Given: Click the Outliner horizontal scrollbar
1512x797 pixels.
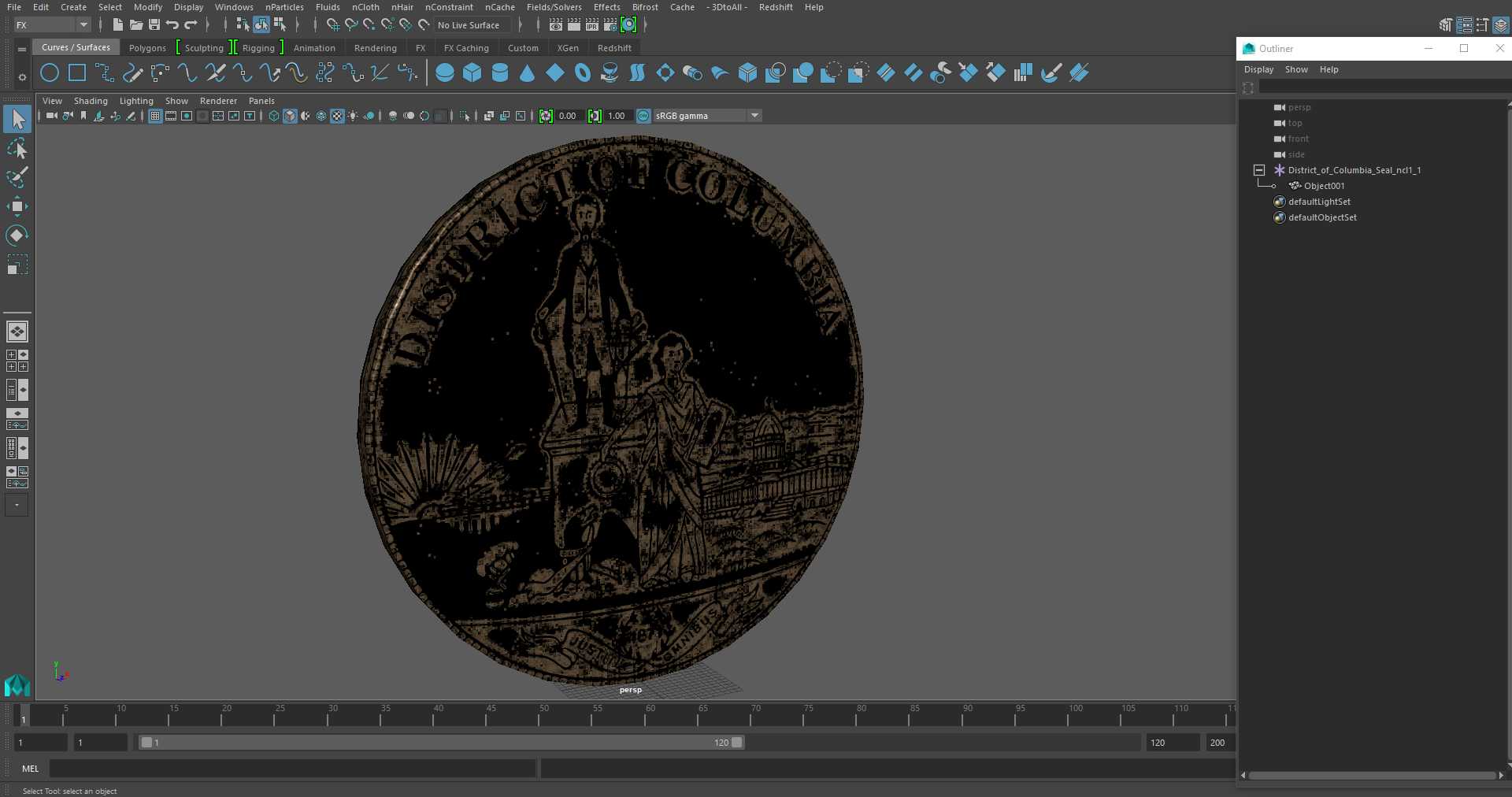Looking at the screenshot, I should click(1372, 776).
